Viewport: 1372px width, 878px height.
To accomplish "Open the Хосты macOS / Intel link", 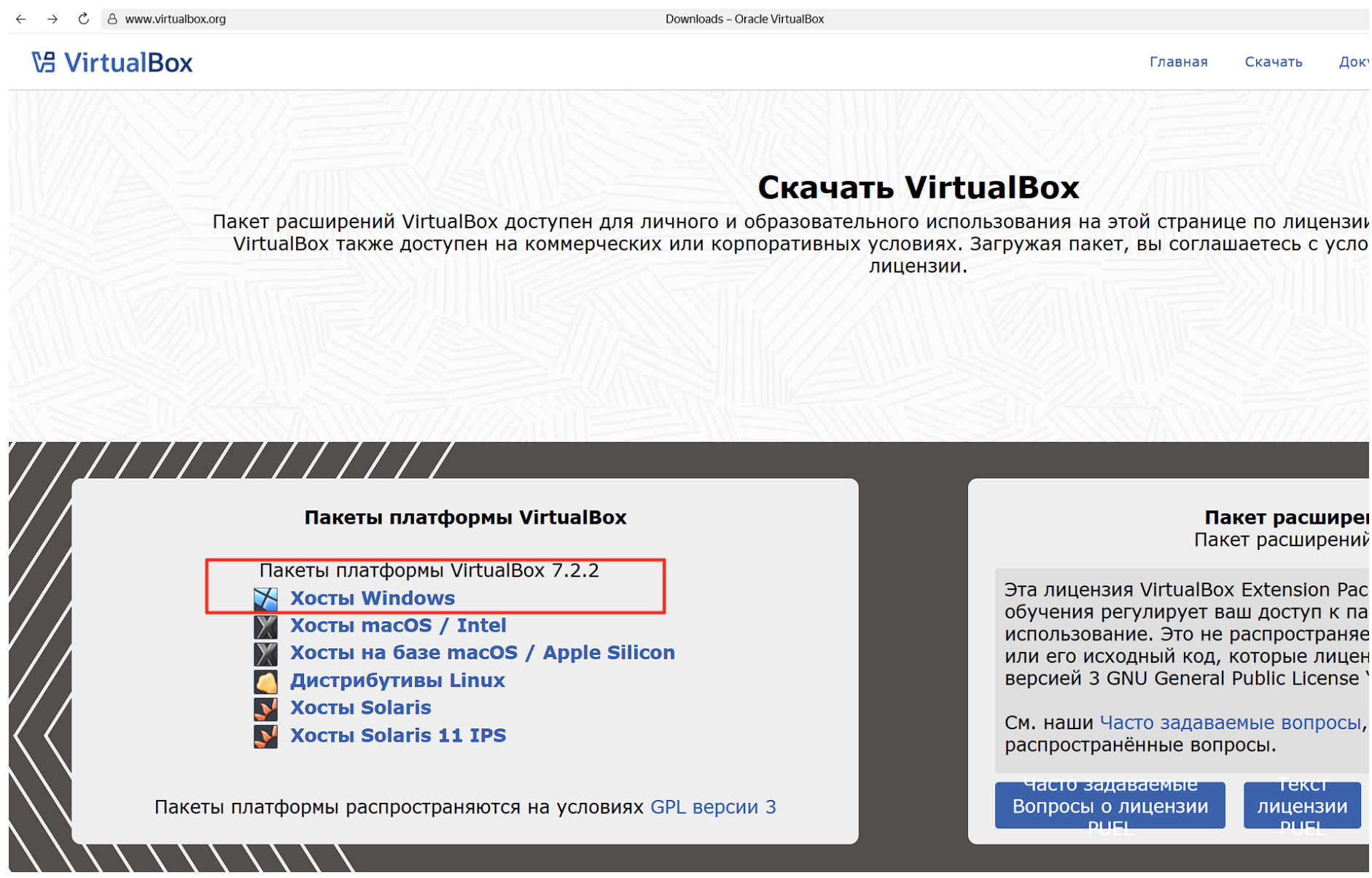I will click(x=398, y=626).
